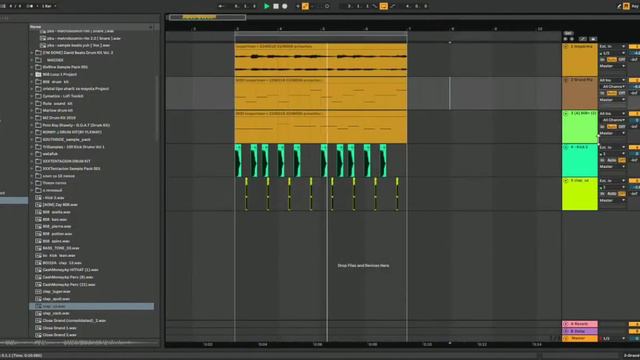Select the orange audio clip on first track
This screenshot has height=360, width=640.
[x=321, y=60]
